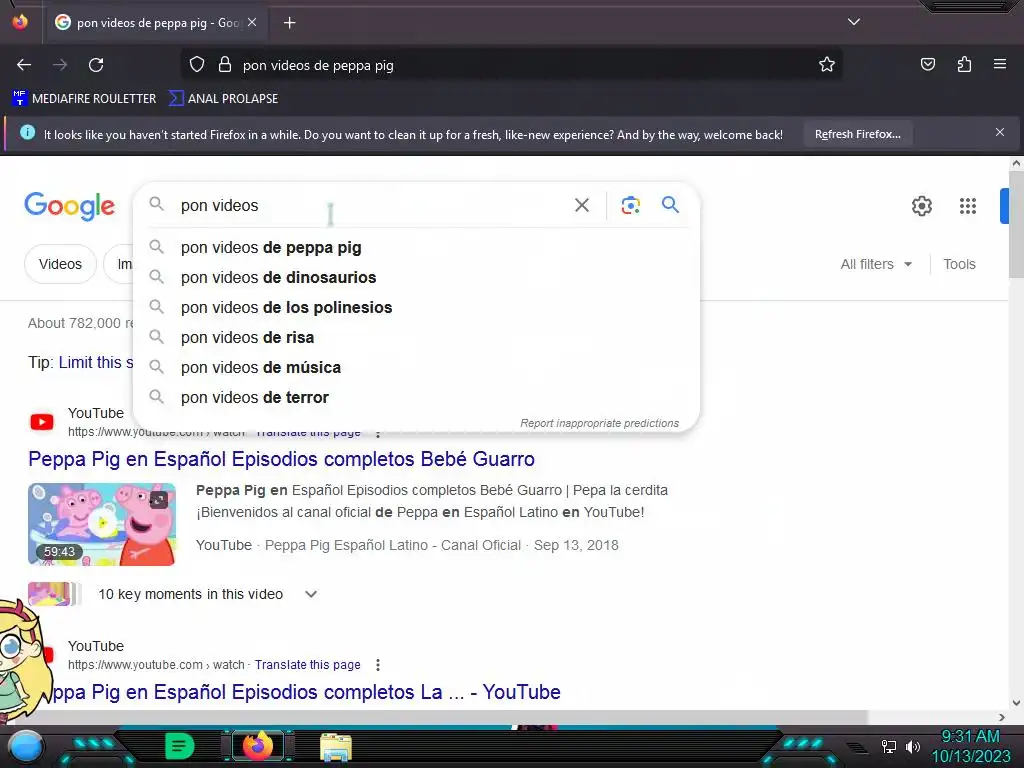Viewport: 1024px width, 768px height.
Task: Open File Explorer from taskbar
Action: tap(336, 747)
